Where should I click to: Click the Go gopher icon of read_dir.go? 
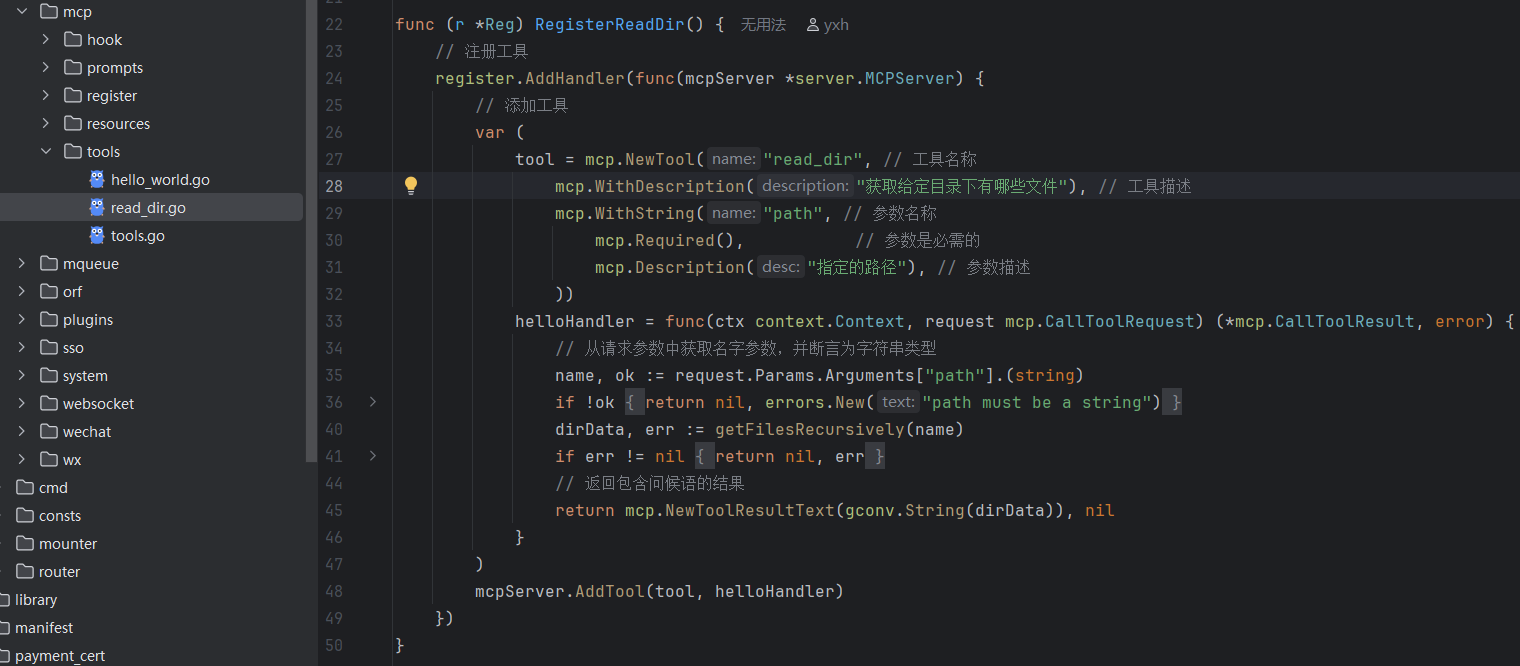coord(97,208)
